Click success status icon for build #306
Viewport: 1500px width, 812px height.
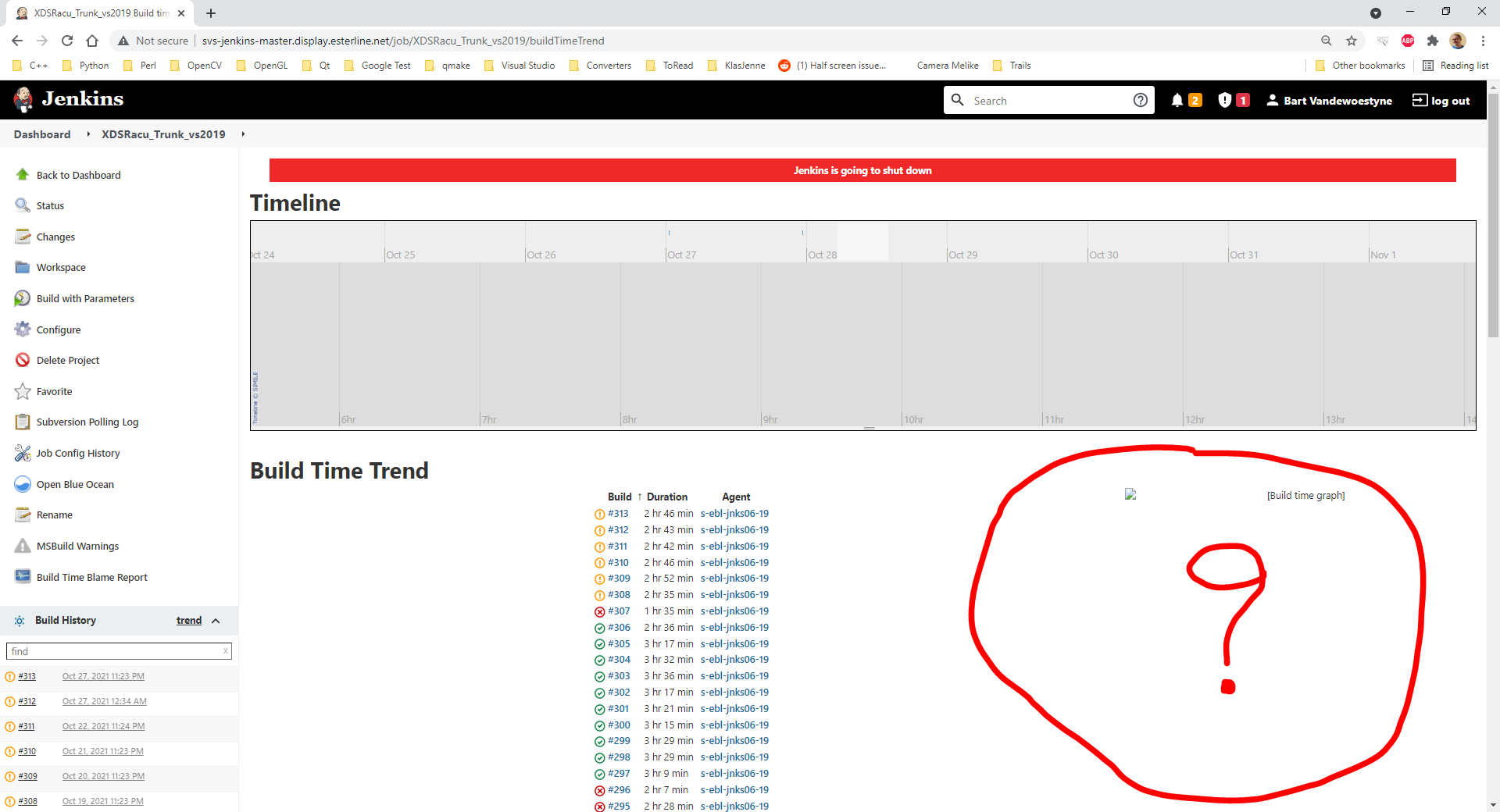tap(600, 628)
